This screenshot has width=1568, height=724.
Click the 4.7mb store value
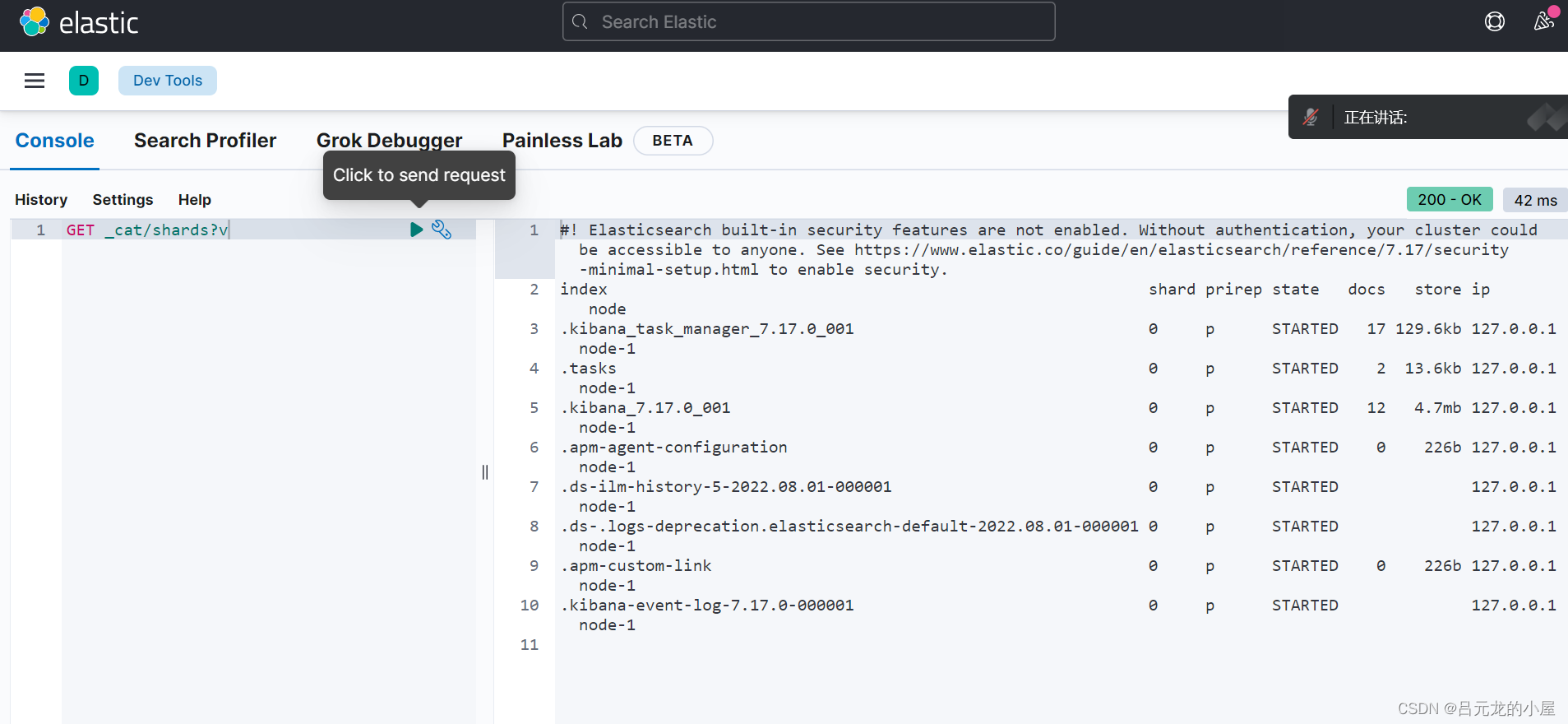1438,408
